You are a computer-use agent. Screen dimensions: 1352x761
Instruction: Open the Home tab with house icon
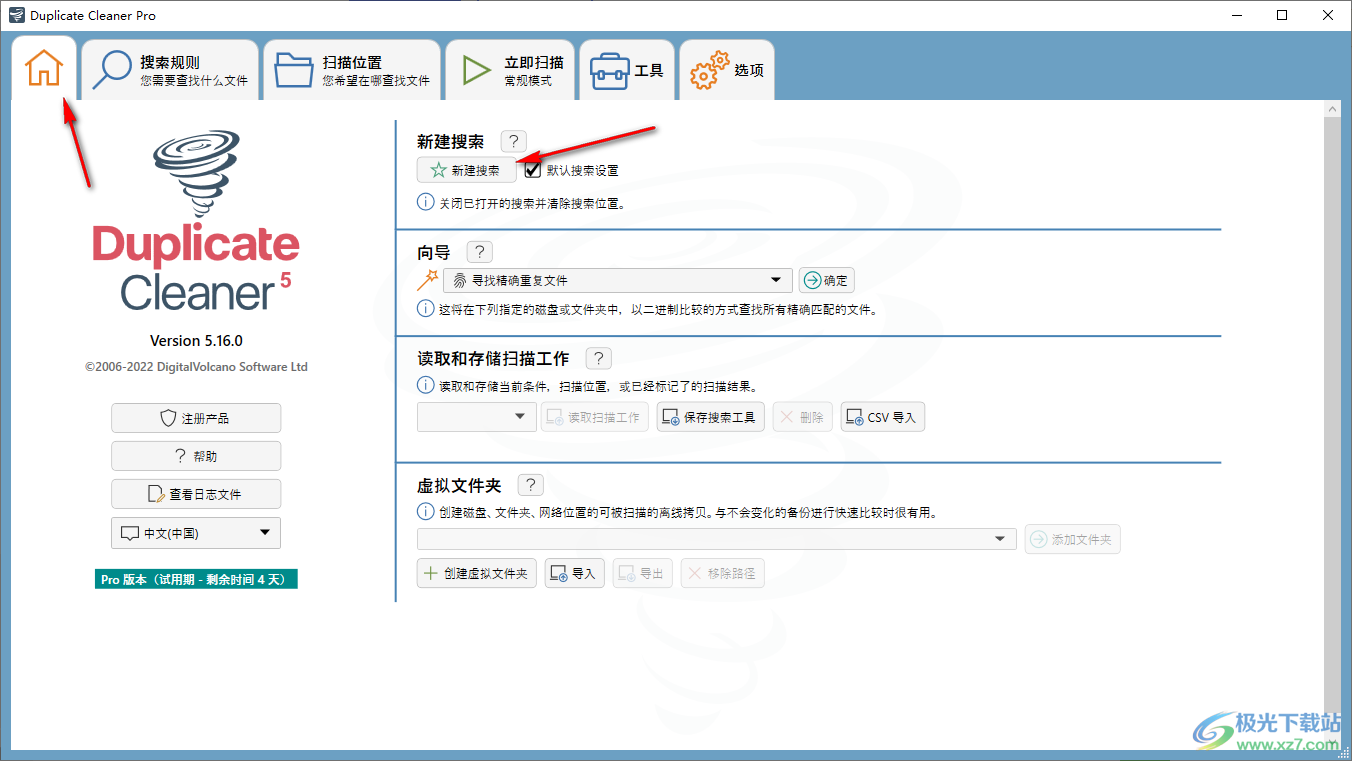[x=44, y=68]
